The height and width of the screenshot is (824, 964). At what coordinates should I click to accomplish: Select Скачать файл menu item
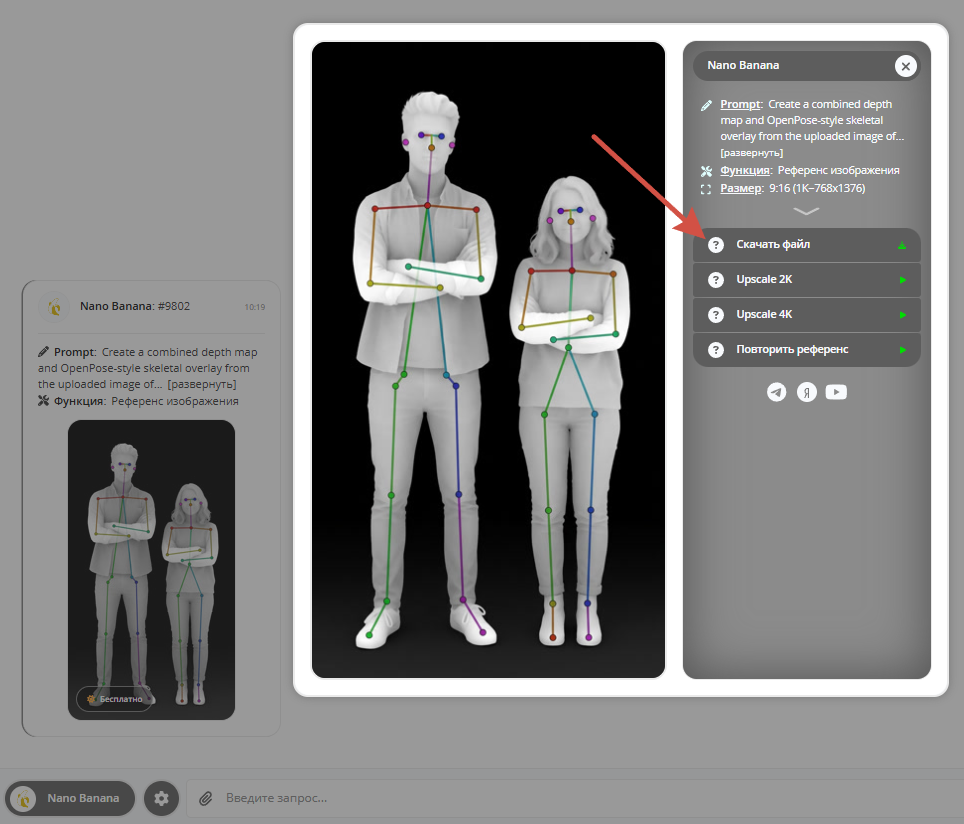tap(807, 245)
